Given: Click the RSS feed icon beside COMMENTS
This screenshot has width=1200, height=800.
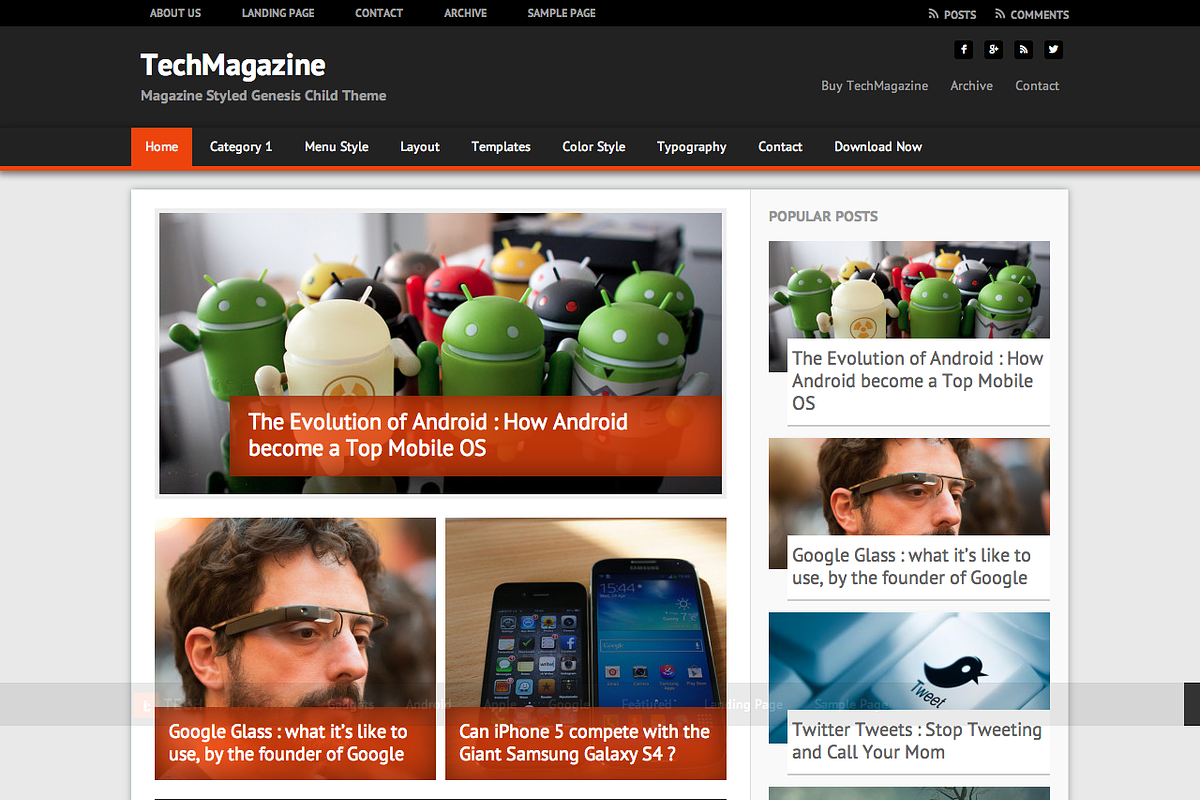Looking at the screenshot, I should pos(1000,14).
